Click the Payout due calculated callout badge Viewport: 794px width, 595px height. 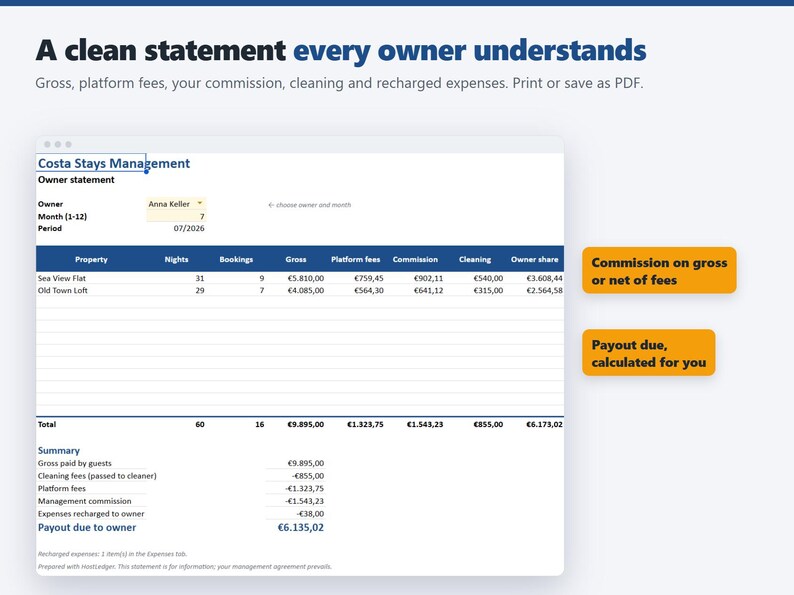649,353
